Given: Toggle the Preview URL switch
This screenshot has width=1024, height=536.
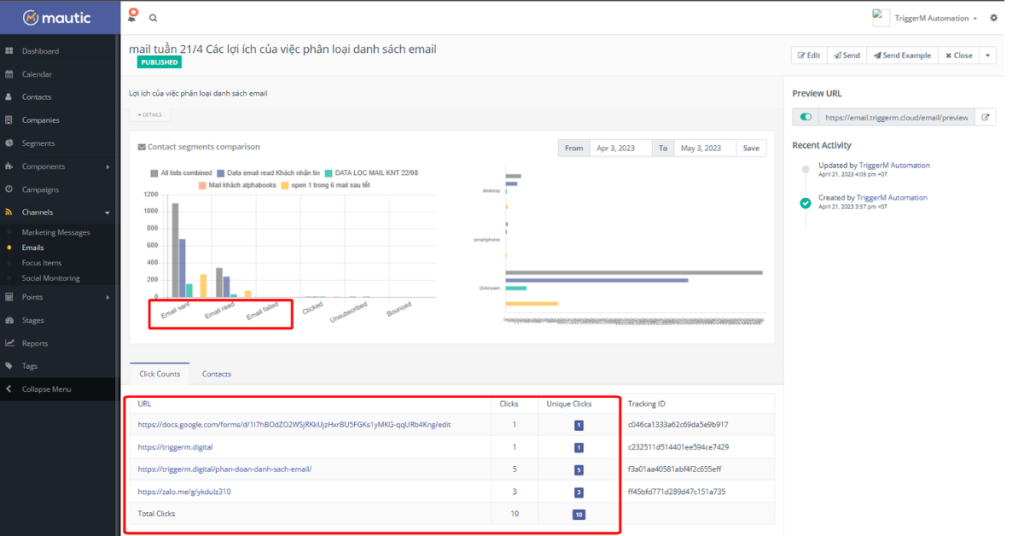Looking at the screenshot, I should [805, 117].
